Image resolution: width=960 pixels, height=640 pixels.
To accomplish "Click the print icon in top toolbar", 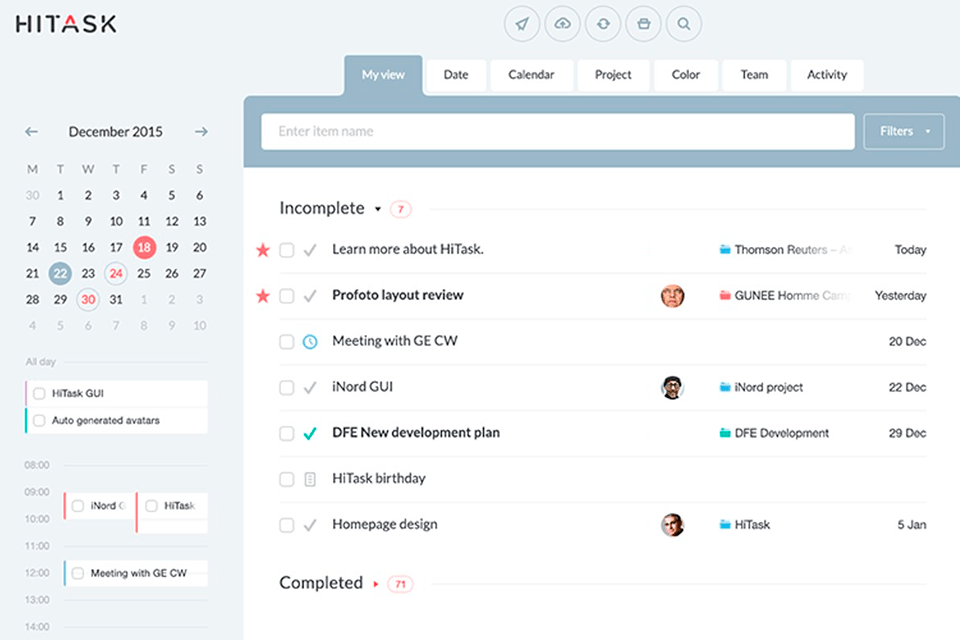I will (x=643, y=24).
